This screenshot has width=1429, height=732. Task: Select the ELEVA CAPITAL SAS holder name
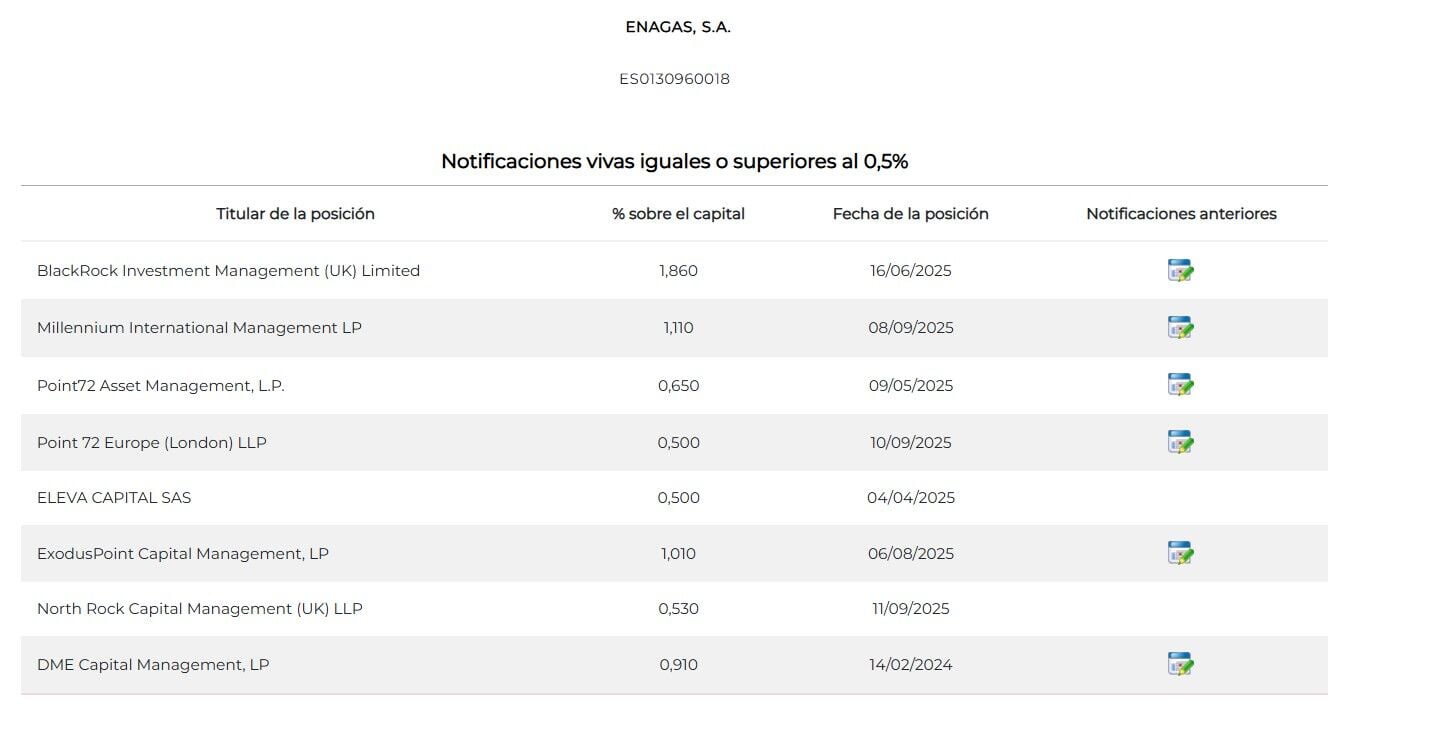pyautogui.click(x=114, y=498)
